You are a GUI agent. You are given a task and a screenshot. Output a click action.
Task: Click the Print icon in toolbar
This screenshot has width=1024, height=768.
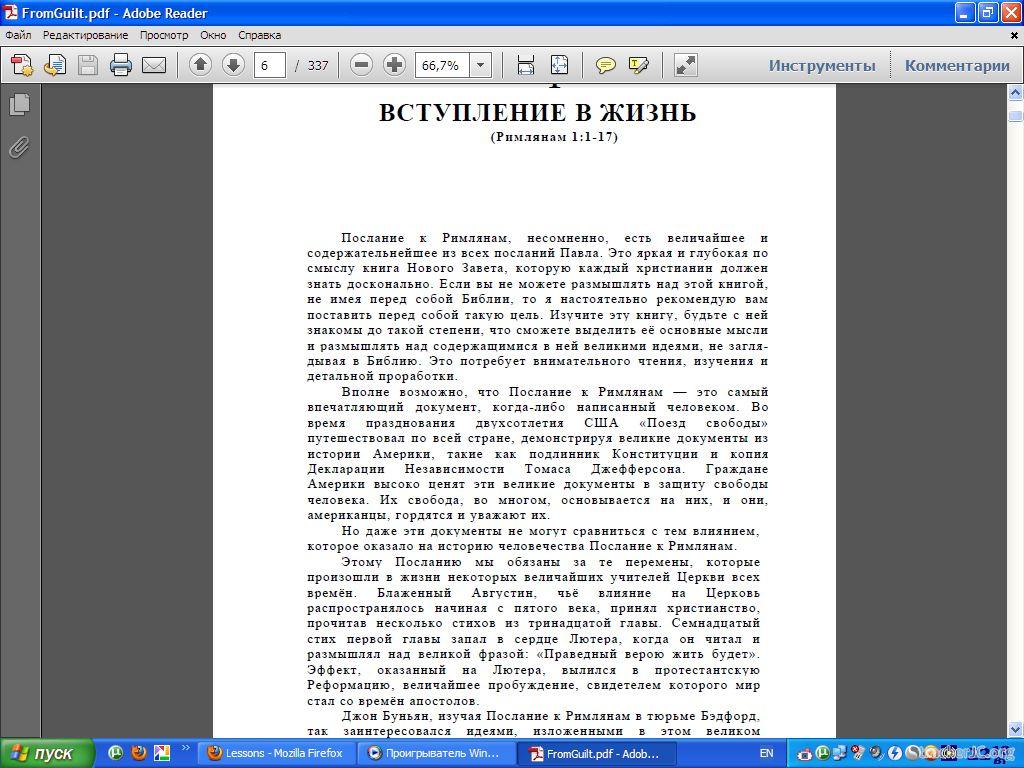click(121, 66)
